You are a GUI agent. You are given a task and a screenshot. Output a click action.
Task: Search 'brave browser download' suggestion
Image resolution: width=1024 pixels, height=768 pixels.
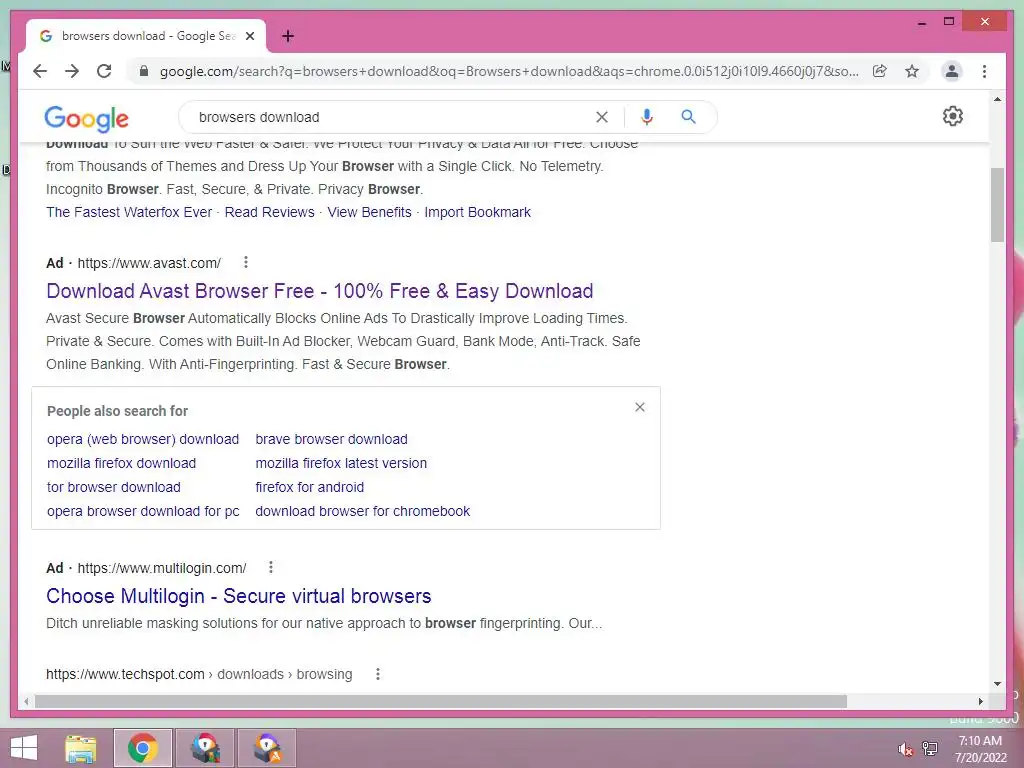coord(331,439)
